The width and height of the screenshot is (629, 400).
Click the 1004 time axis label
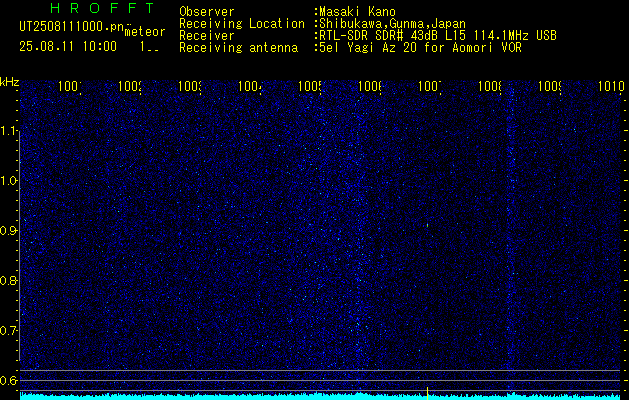(x=250, y=86)
